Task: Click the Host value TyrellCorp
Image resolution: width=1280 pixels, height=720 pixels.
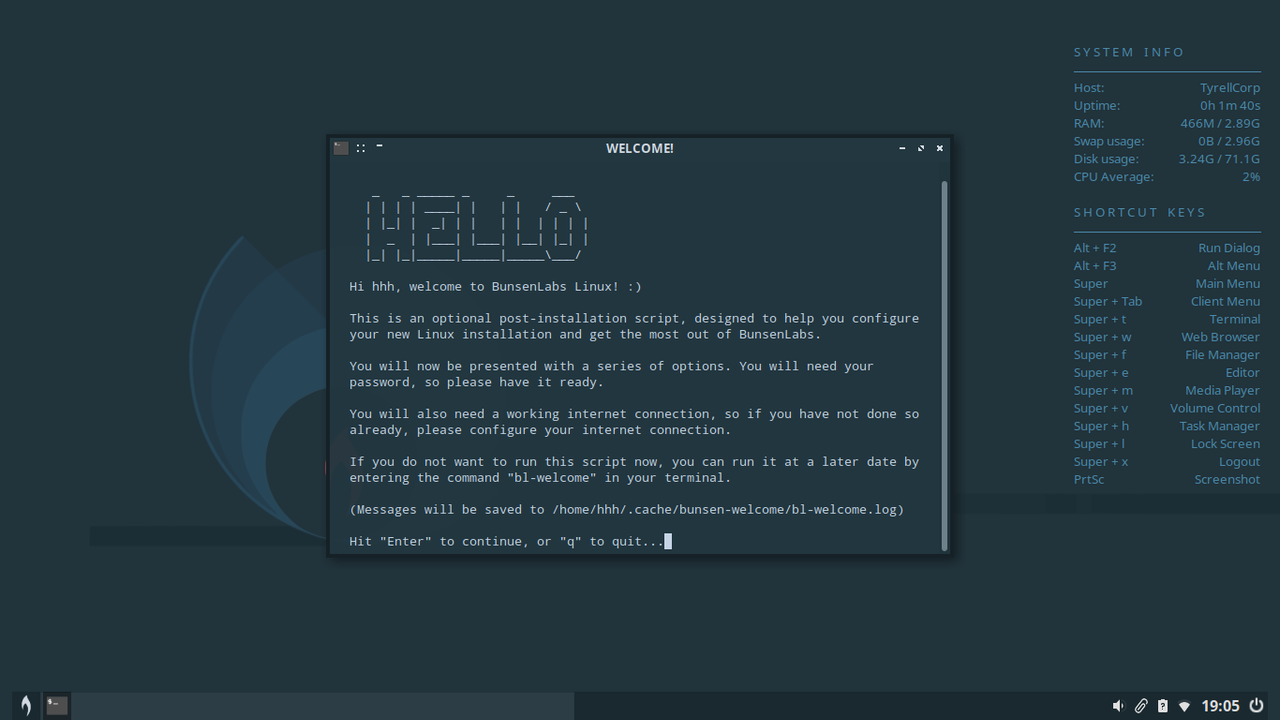Action: (x=1230, y=88)
